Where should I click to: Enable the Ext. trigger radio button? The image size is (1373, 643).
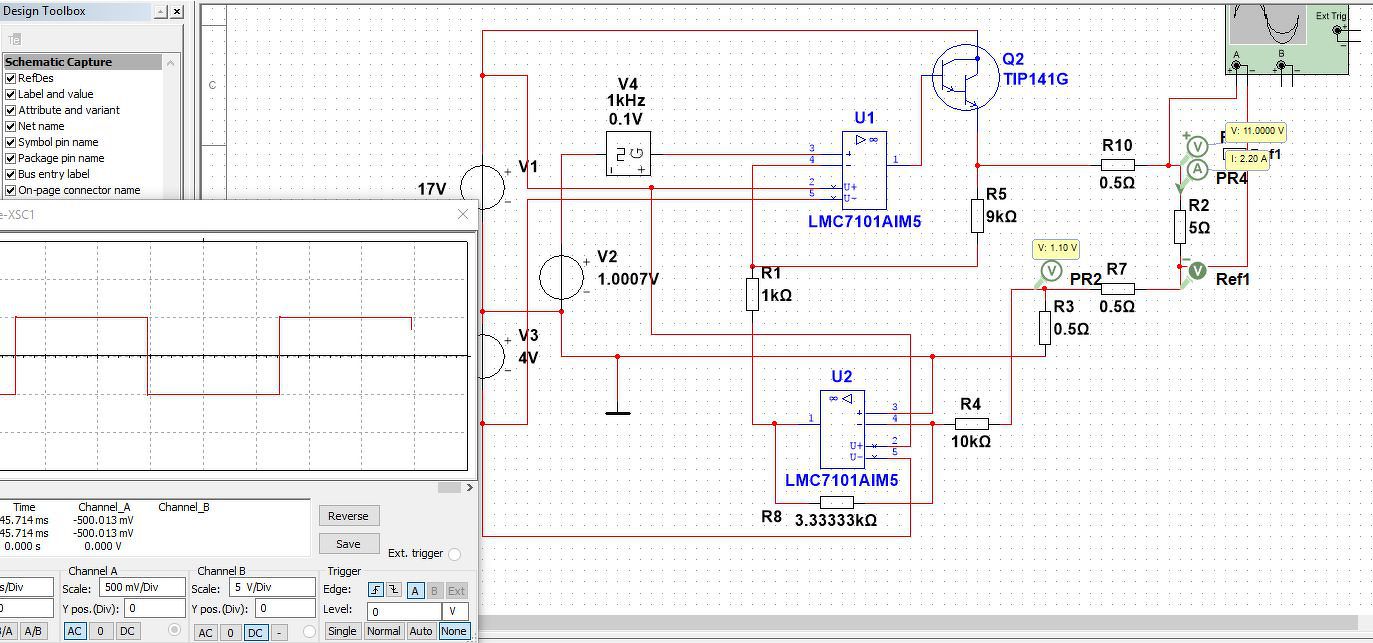[x=455, y=554]
